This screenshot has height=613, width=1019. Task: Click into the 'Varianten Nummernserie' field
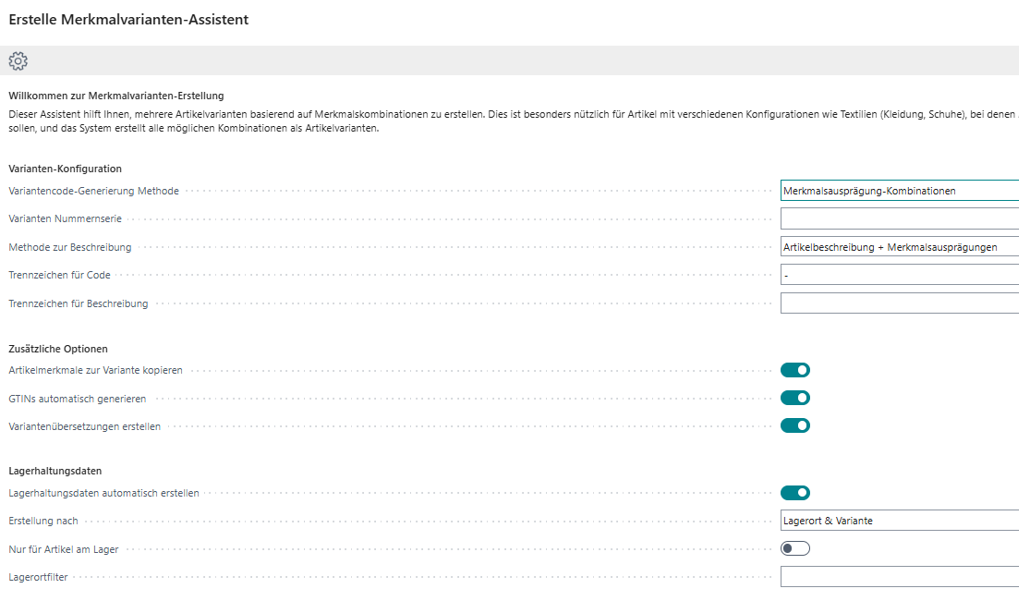(898, 219)
